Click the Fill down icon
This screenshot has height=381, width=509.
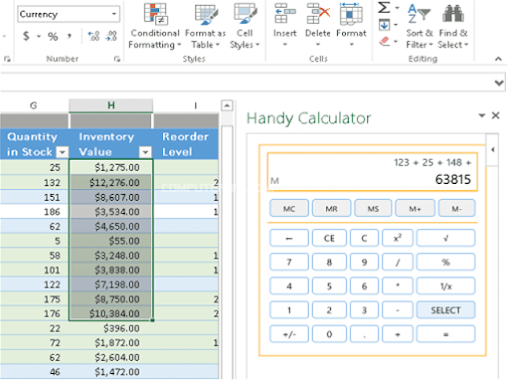click(x=384, y=25)
